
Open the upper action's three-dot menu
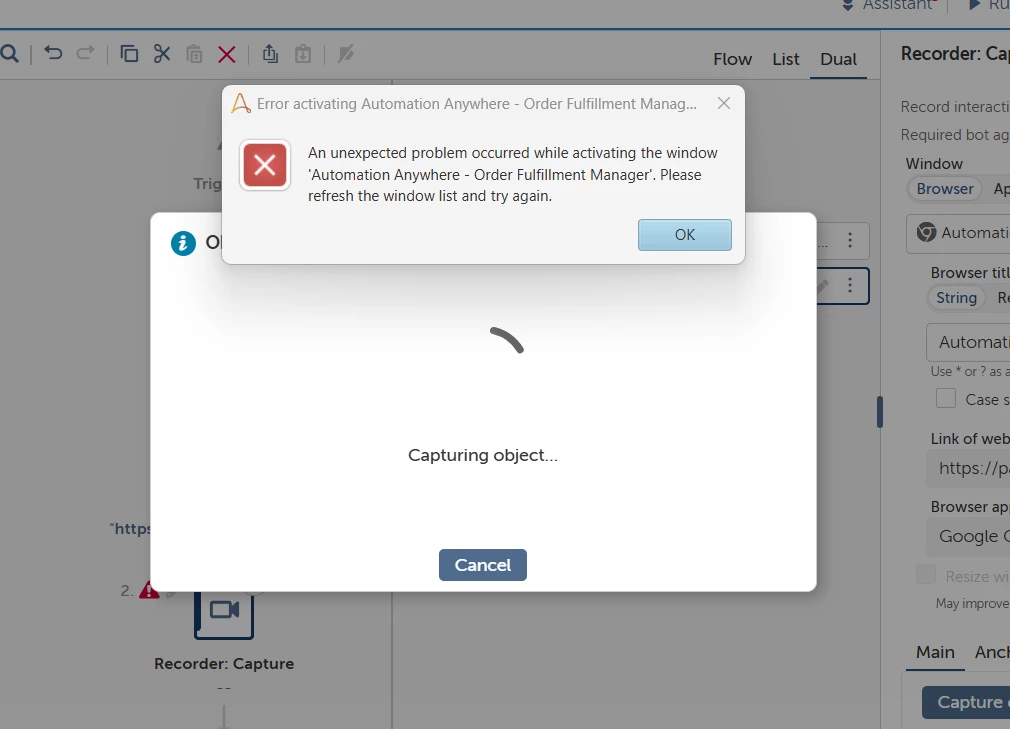pyautogui.click(x=850, y=240)
